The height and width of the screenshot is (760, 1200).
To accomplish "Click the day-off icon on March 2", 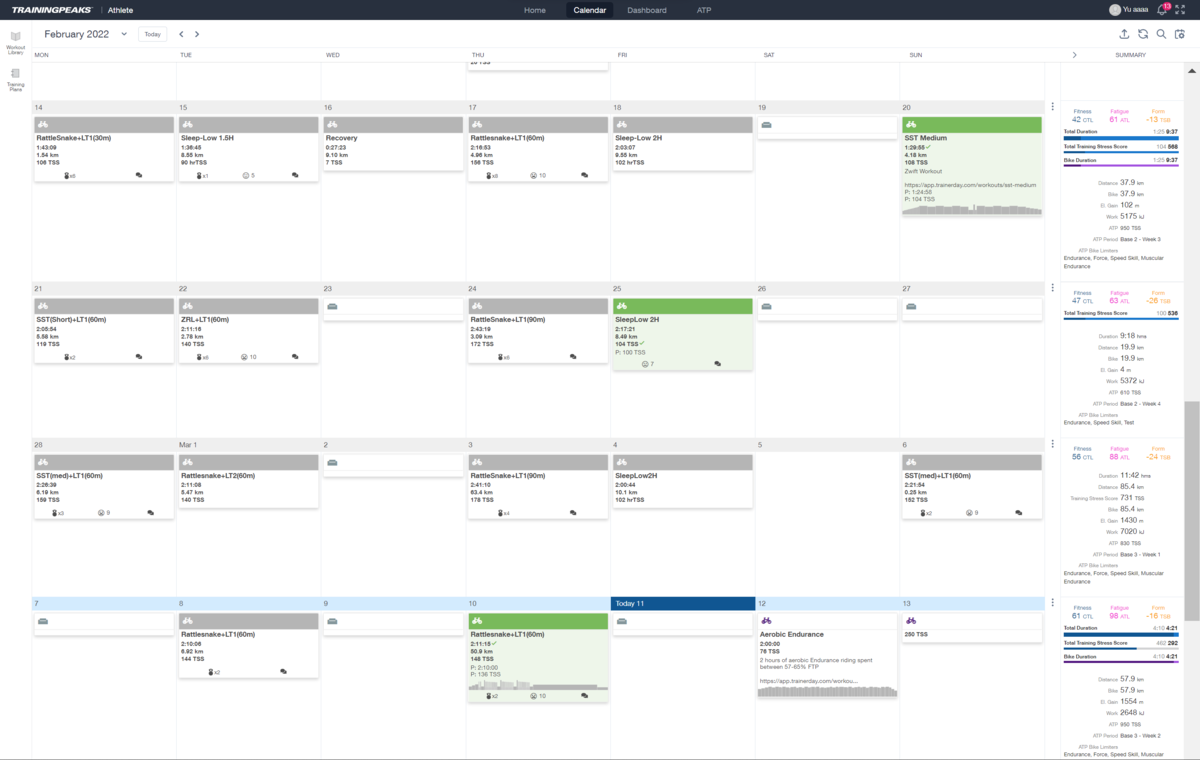I will (x=332, y=462).
